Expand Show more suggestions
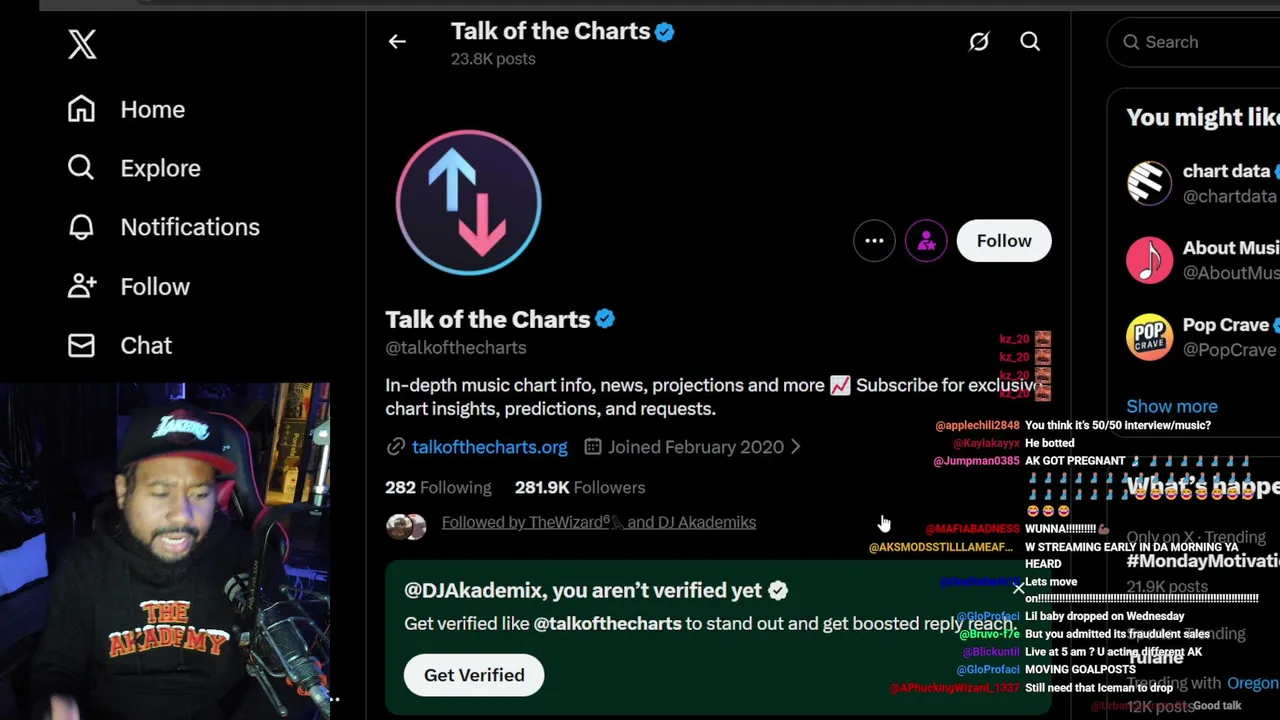 pos(1172,406)
